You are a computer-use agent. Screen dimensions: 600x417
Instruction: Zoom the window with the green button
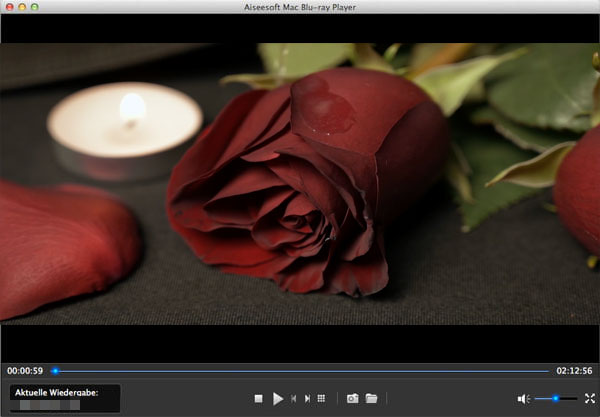[x=34, y=7]
